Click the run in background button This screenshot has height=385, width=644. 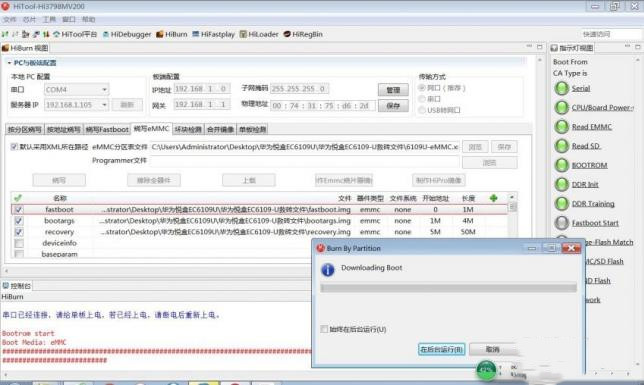(442, 349)
